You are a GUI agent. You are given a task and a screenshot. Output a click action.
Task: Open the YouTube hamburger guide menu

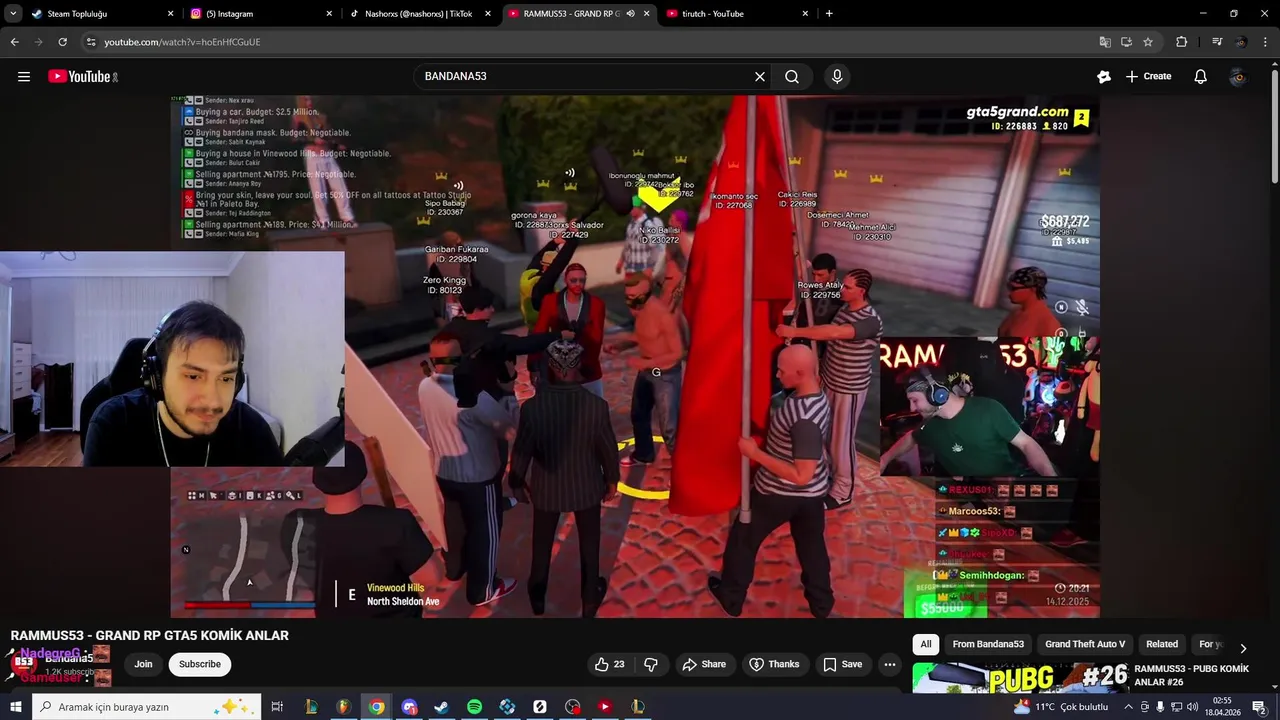tap(24, 76)
